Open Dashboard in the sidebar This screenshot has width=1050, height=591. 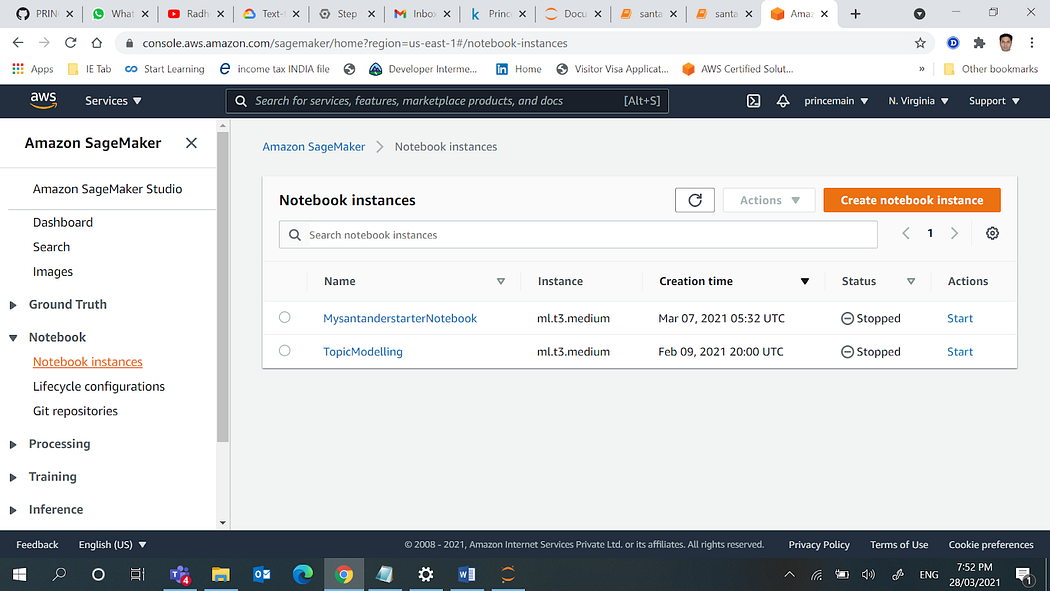pos(63,222)
